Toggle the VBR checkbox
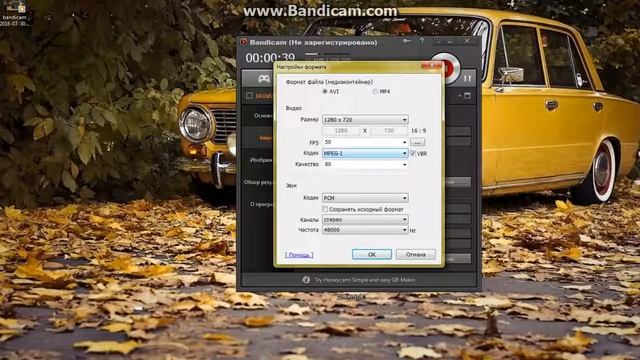The height and width of the screenshot is (360, 640). (413, 153)
